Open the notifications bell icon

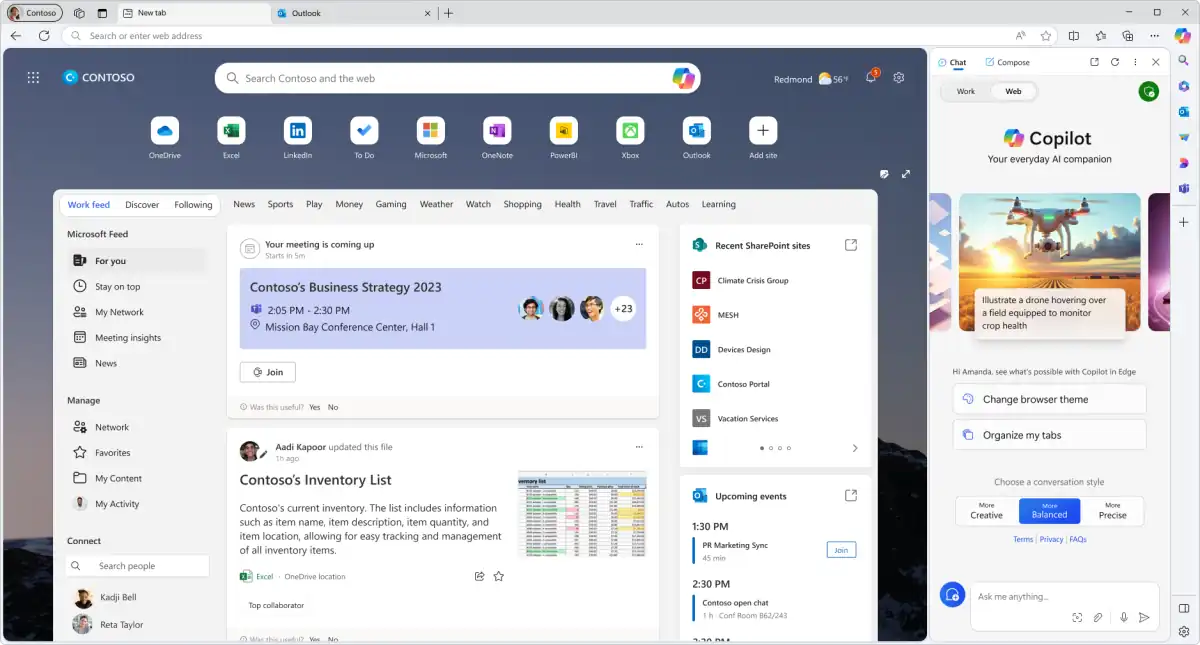[871, 77]
